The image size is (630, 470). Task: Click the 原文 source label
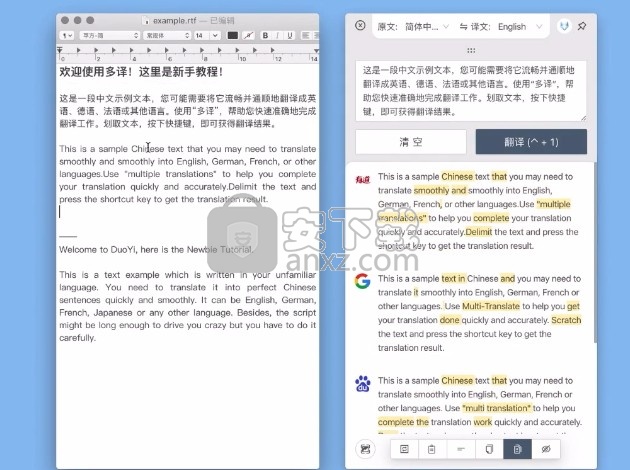pos(387,27)
